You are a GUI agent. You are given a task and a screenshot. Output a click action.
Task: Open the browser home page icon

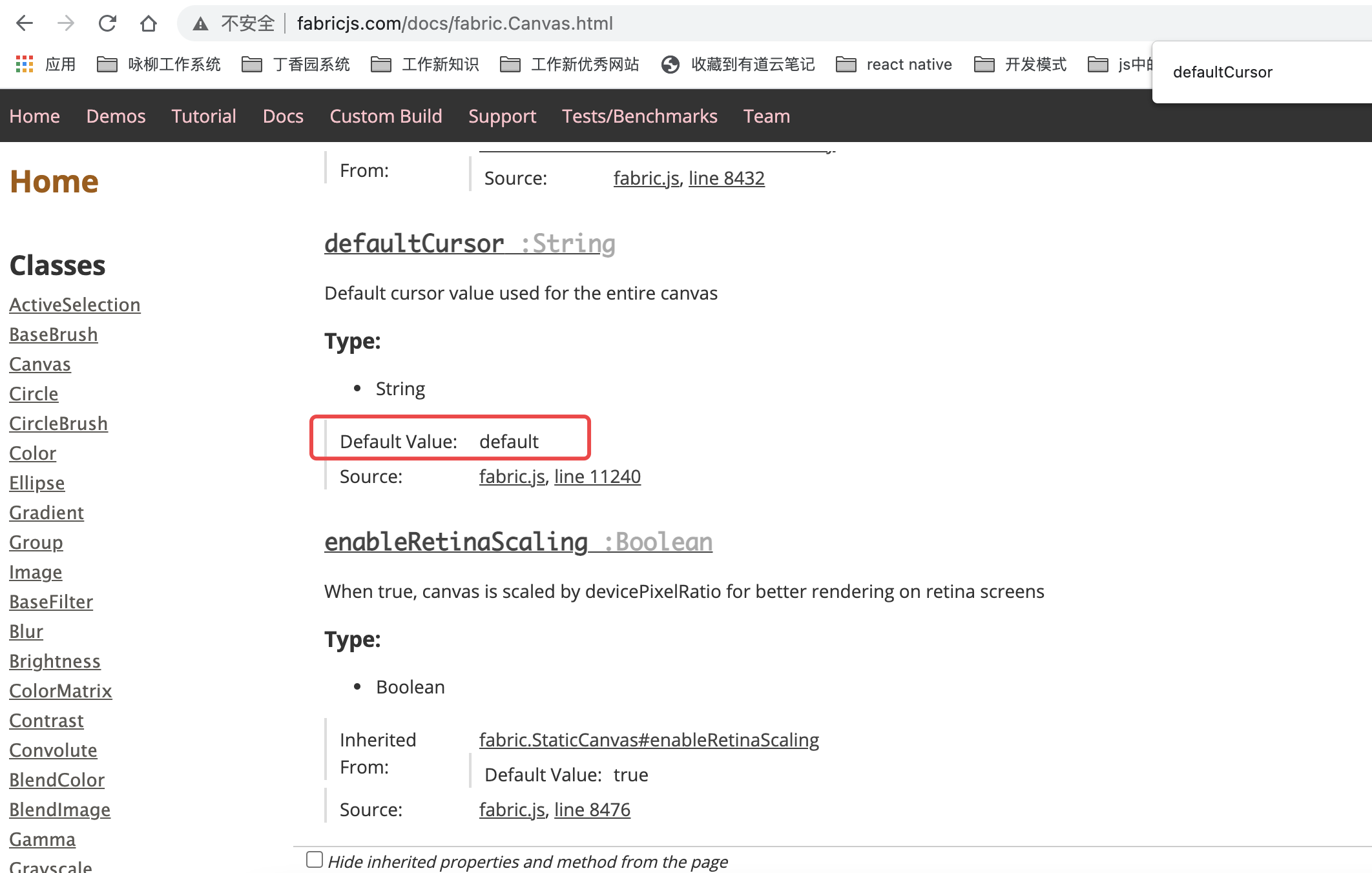tap(149, 23)
